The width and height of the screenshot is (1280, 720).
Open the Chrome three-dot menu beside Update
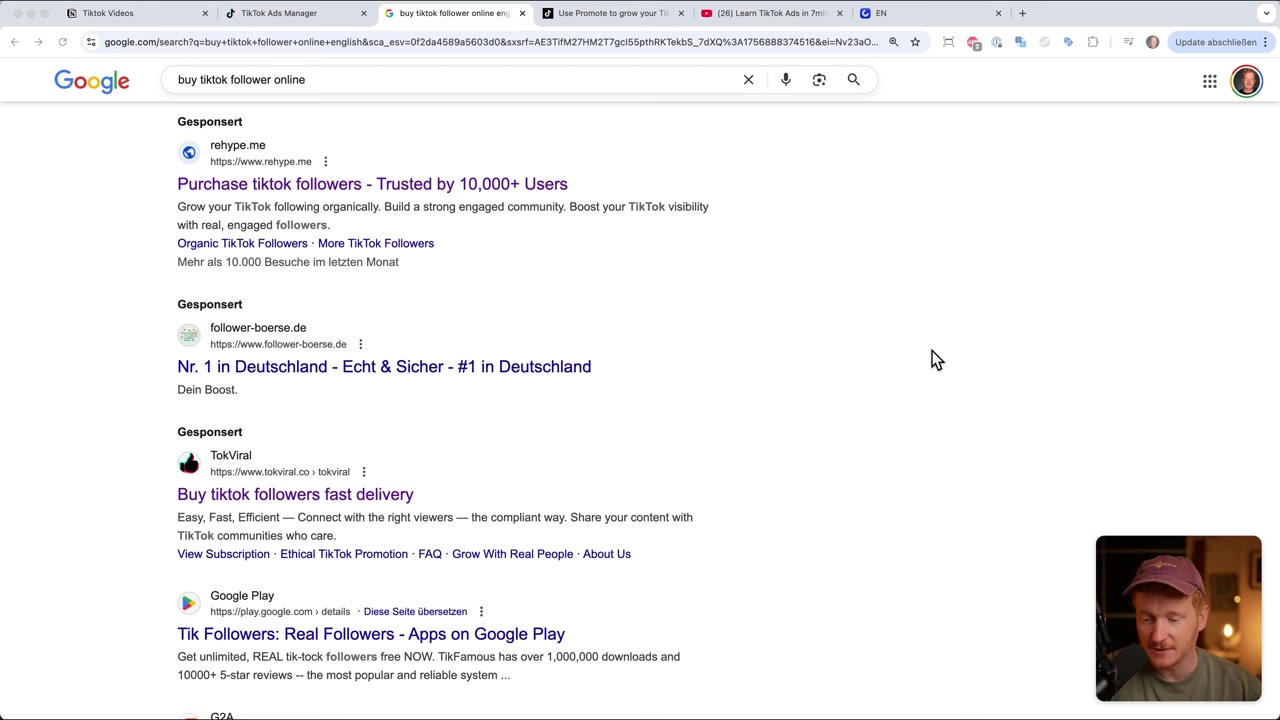pyautogui.click(x=1265, y=42)
